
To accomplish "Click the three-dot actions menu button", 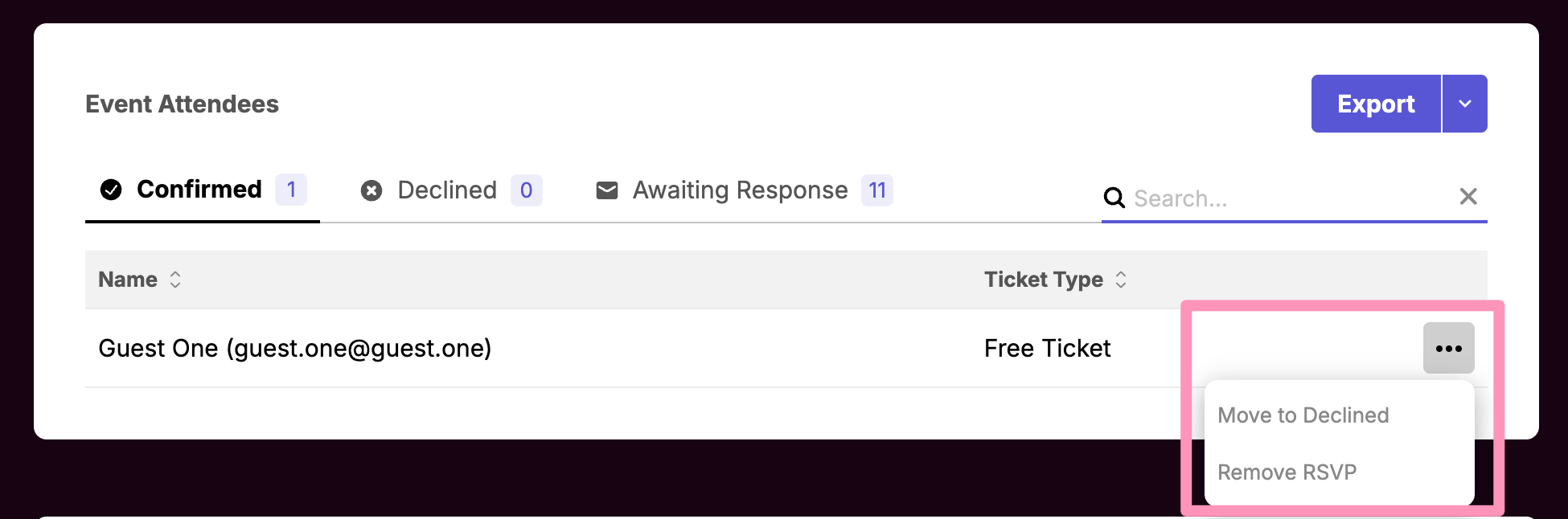I will tap(1448, 348).
